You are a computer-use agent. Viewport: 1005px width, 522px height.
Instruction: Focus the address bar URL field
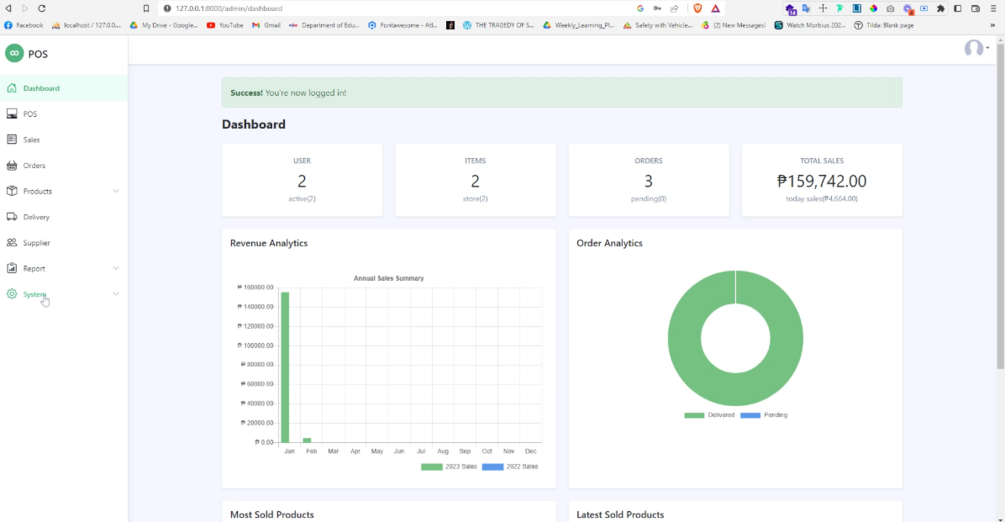click(x=397, y=8)
